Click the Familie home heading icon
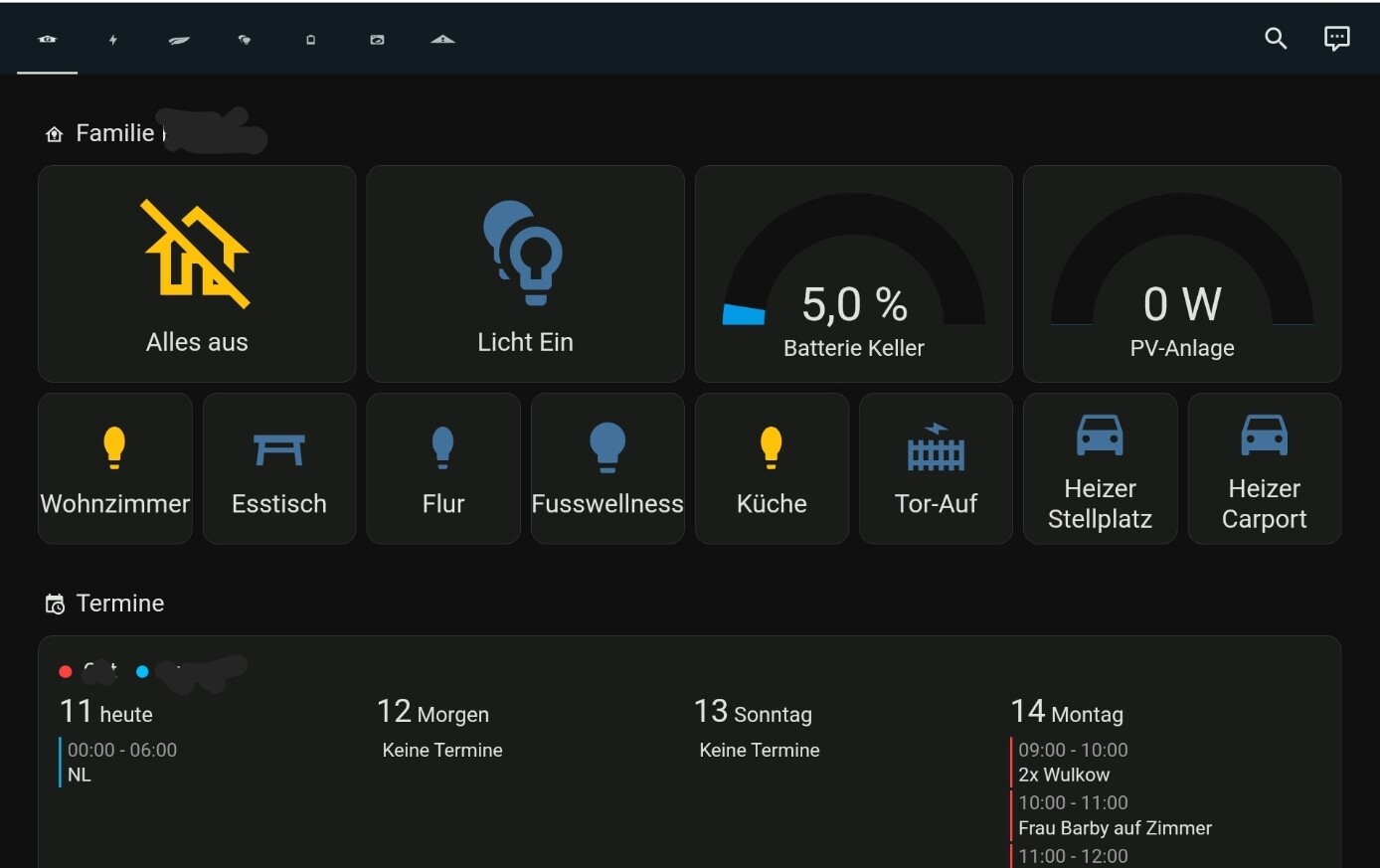Image resolution: width=1380 pixels, height=868 pixels. (55, 134)
